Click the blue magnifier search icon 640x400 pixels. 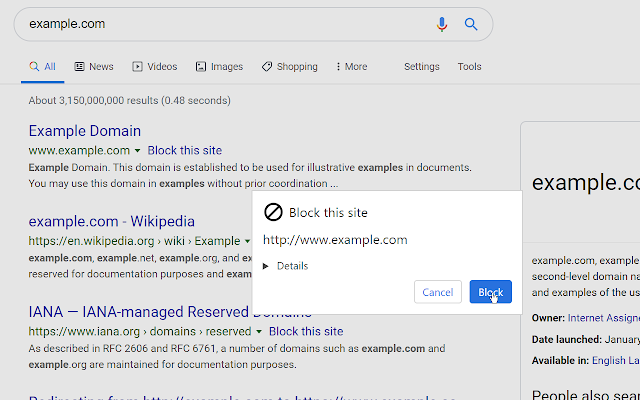pyautogui.click(x=471, y=24)
